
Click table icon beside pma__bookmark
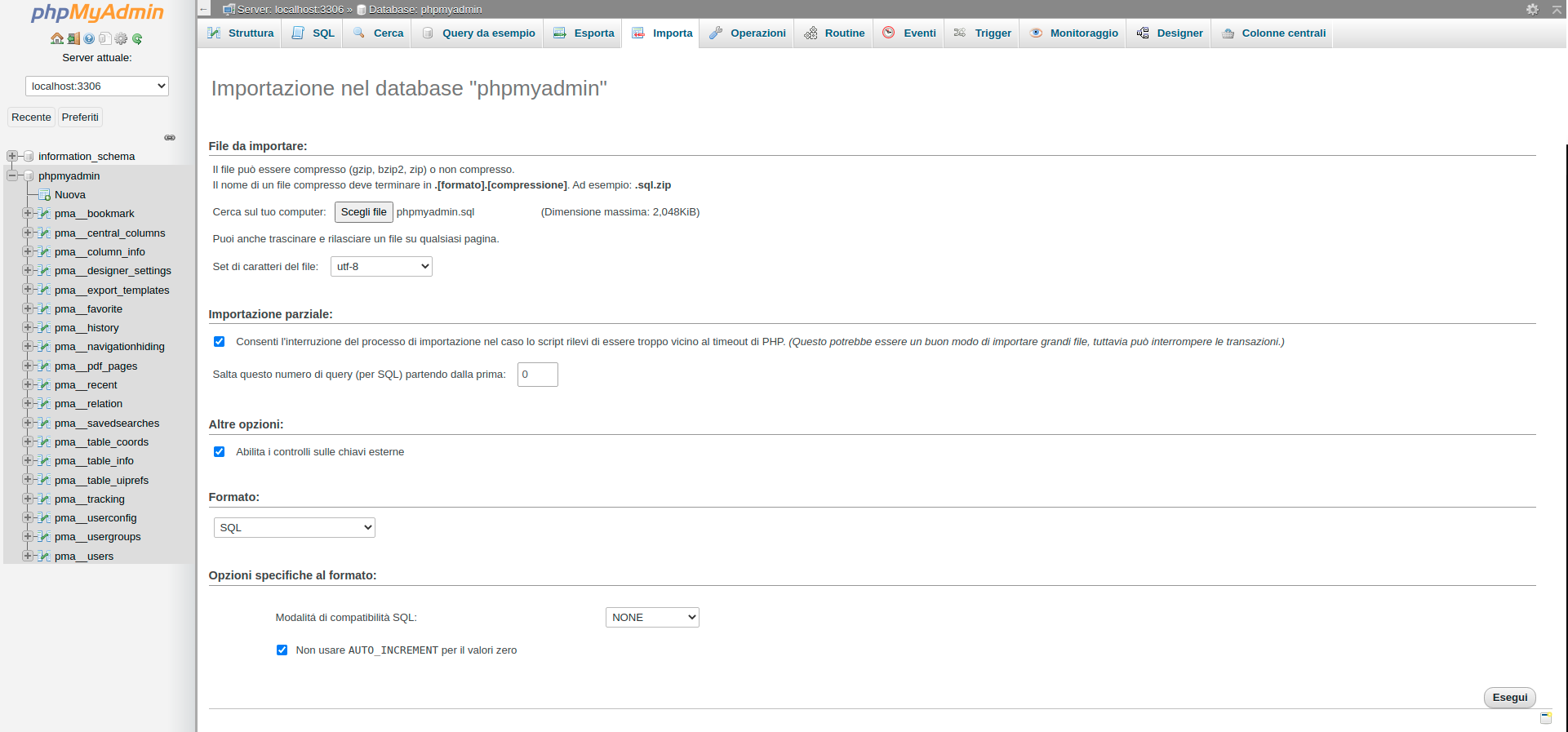pos(45,213)
